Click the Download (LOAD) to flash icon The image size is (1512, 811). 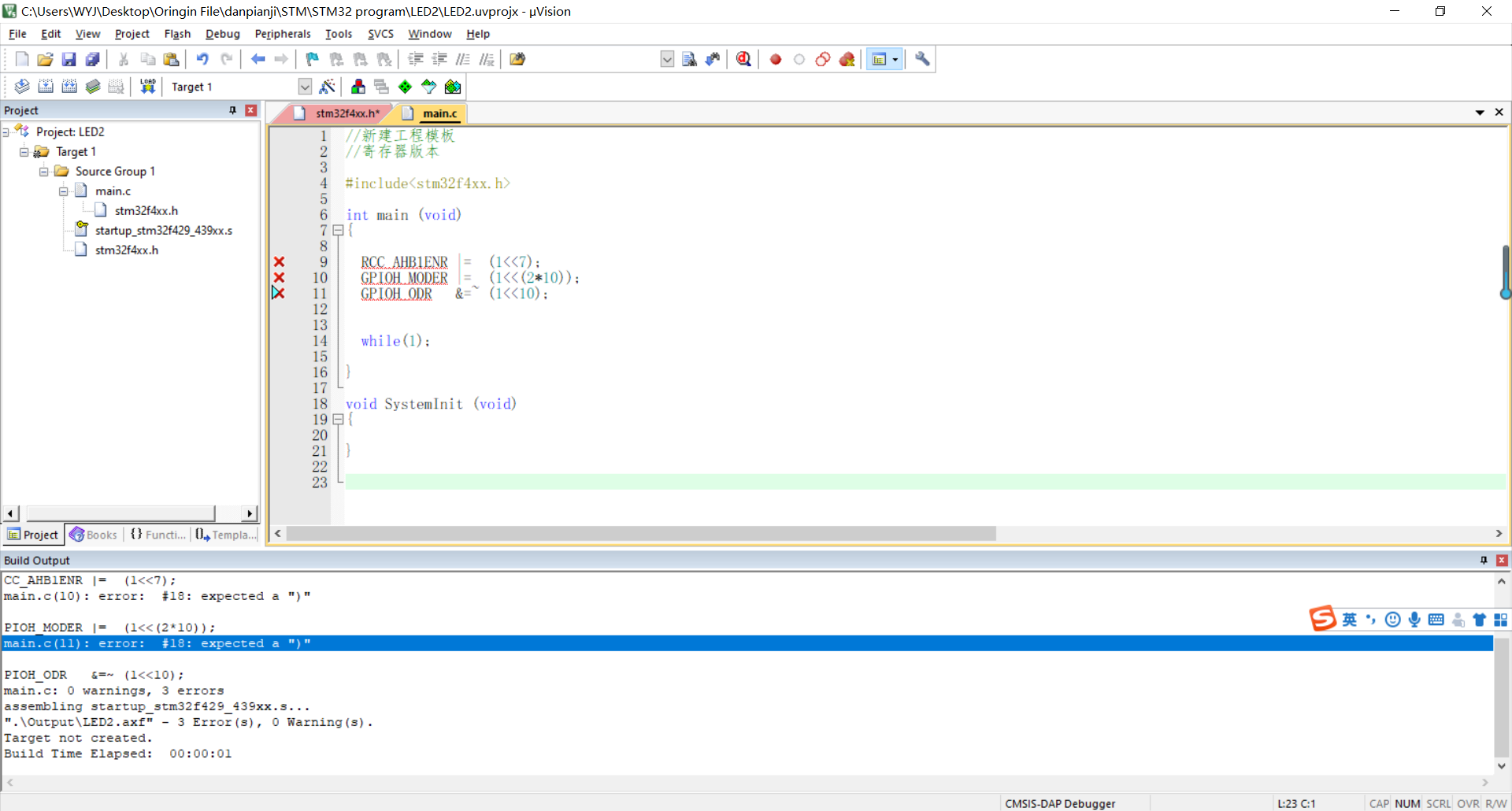(147, 87)
